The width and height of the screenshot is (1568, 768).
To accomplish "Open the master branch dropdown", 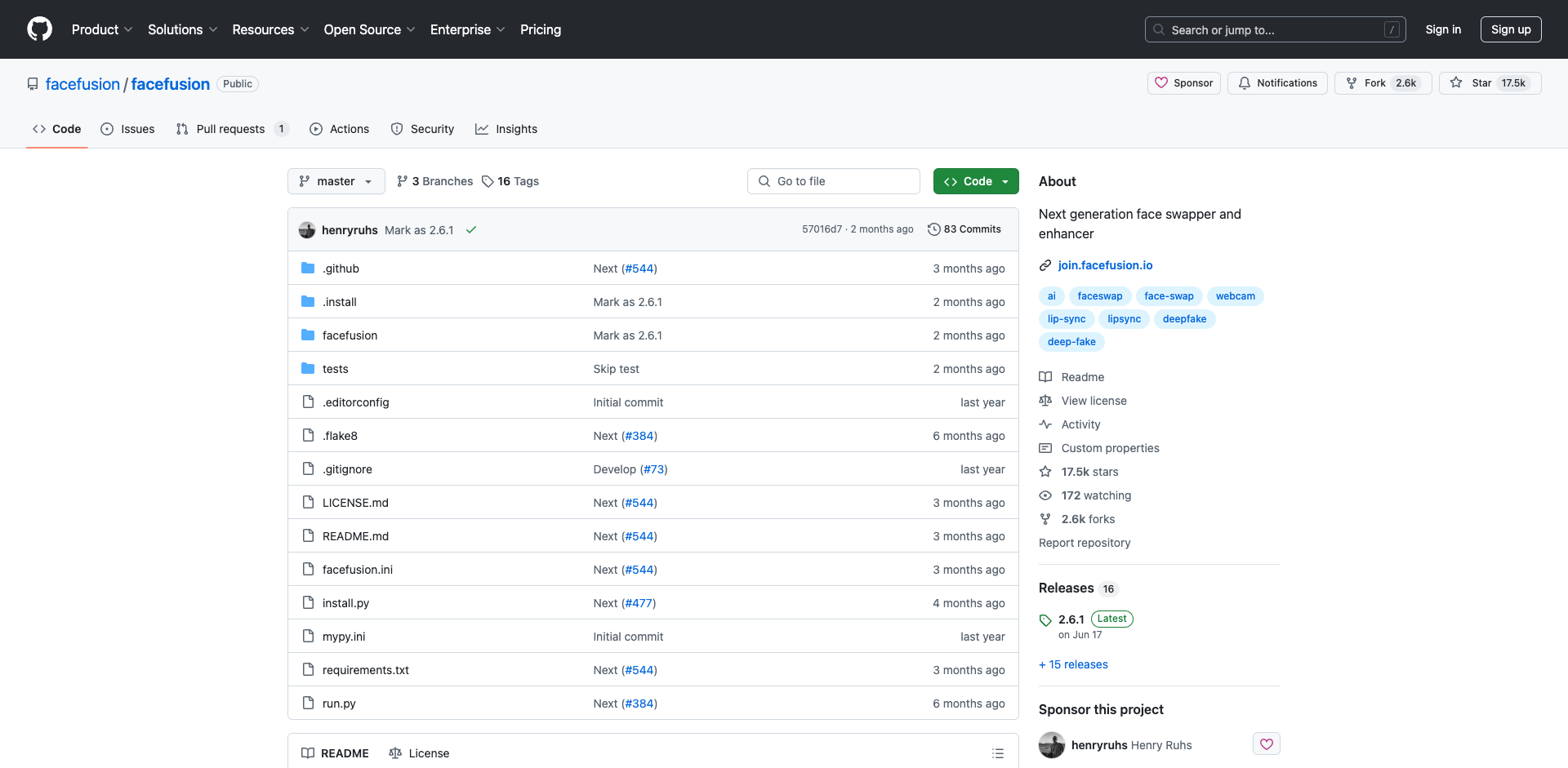I will [336, 181].
